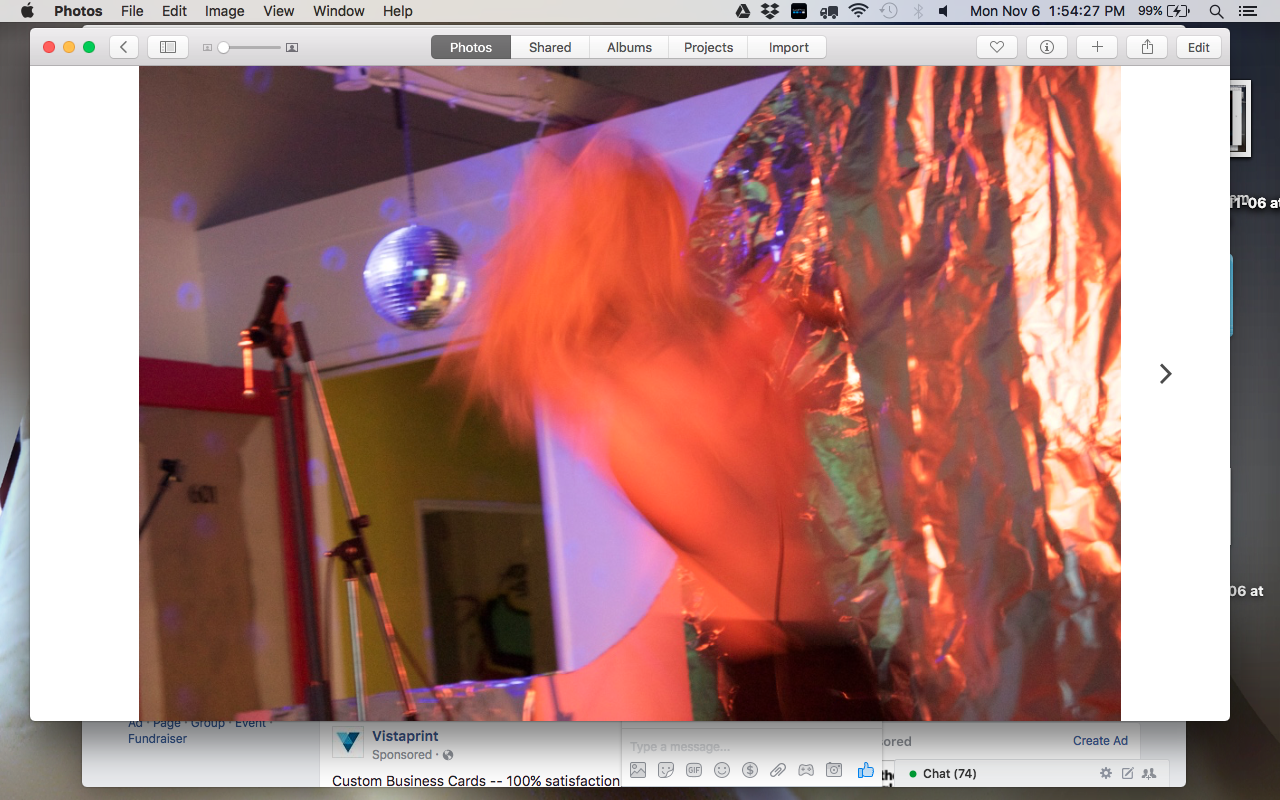Image resolution: width=1280 pixels, height=800 pixels.
Task: Click the displayed disco ball photo
Action: pos(630,393)
